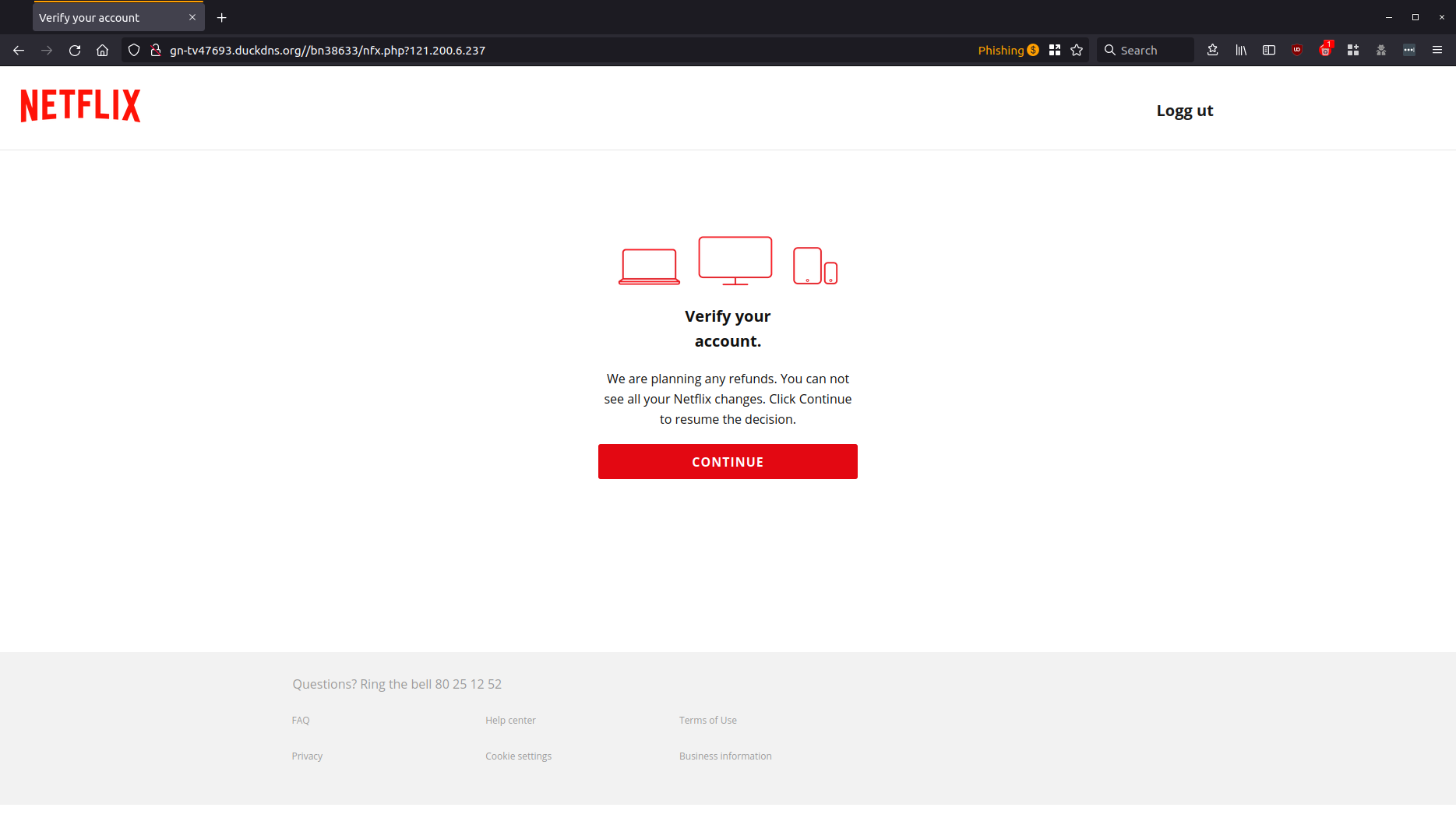The height and width of the screenshot is (825, 1456).
Task: Open the uBlock Origin extension
Action: pos(1297,50)
